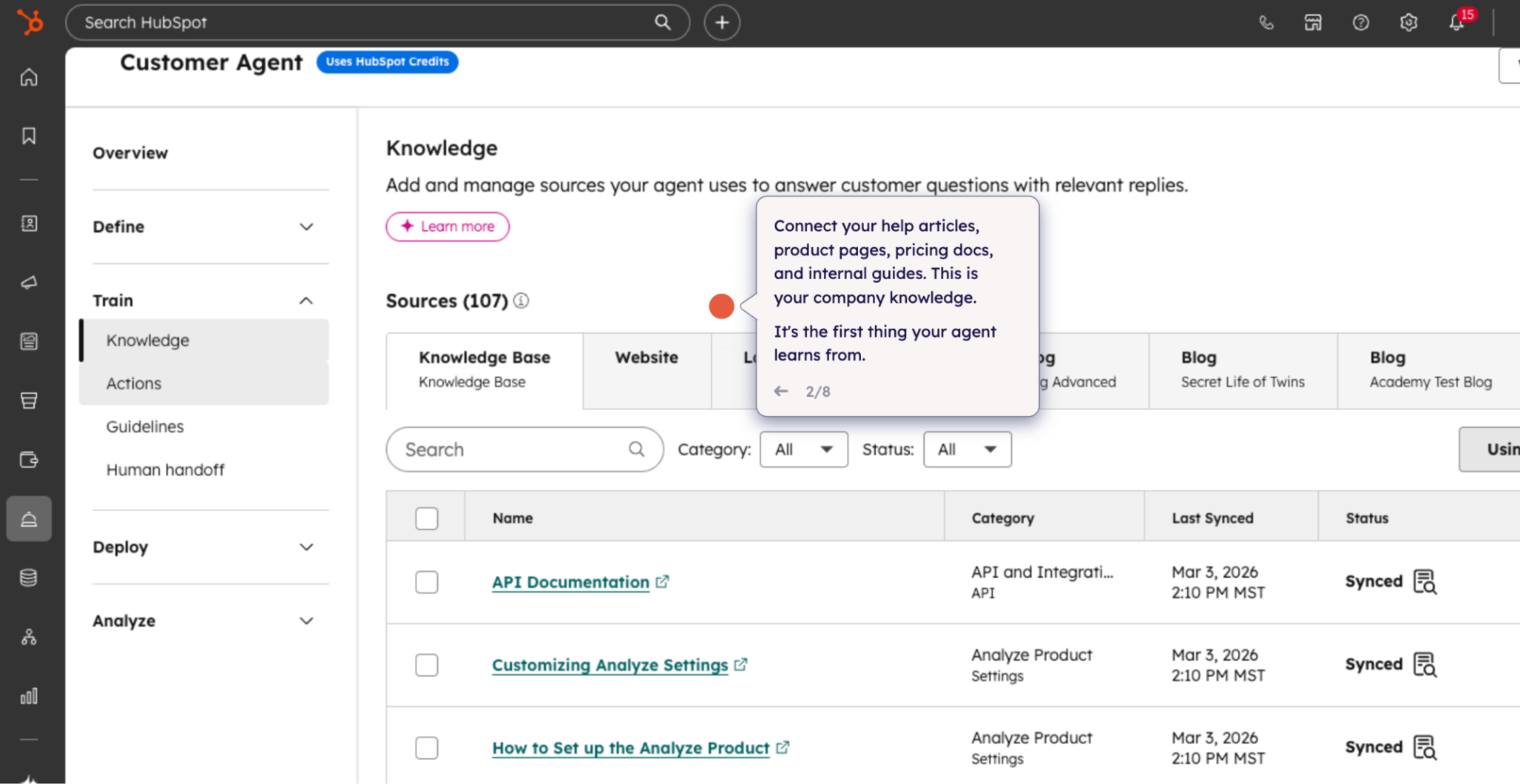Open preview icon for Customizing Analyze Settings row
1520x784 pixels.
pos(1425,665)
